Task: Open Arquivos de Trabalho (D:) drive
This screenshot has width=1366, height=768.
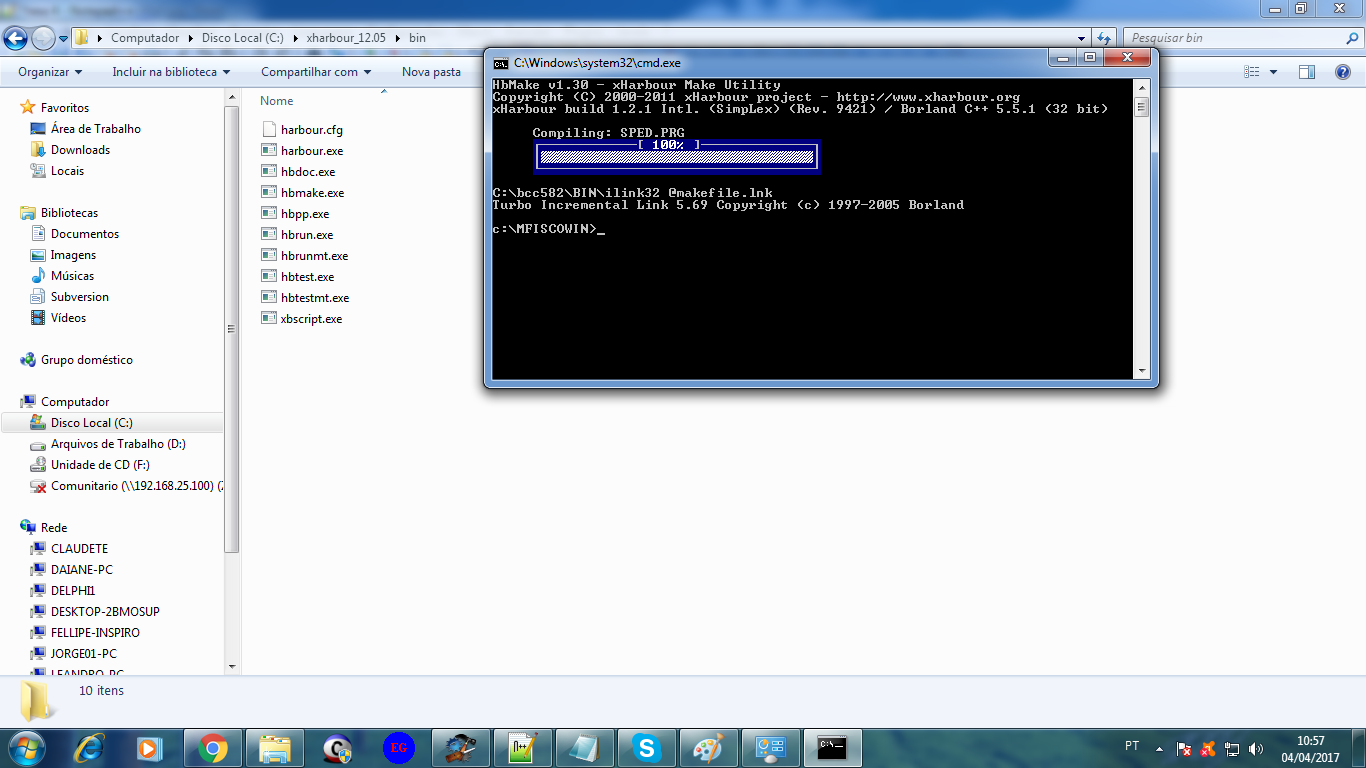Action: tap(118, 444)
